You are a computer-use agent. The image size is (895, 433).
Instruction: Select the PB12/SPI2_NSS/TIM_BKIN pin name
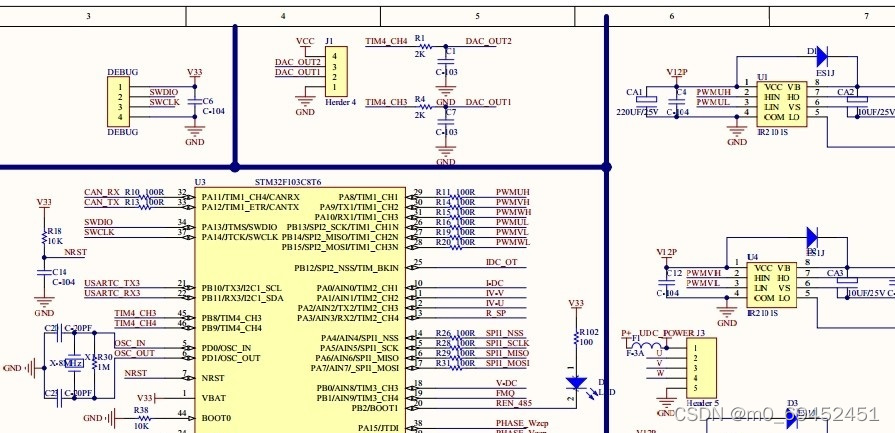346,268
